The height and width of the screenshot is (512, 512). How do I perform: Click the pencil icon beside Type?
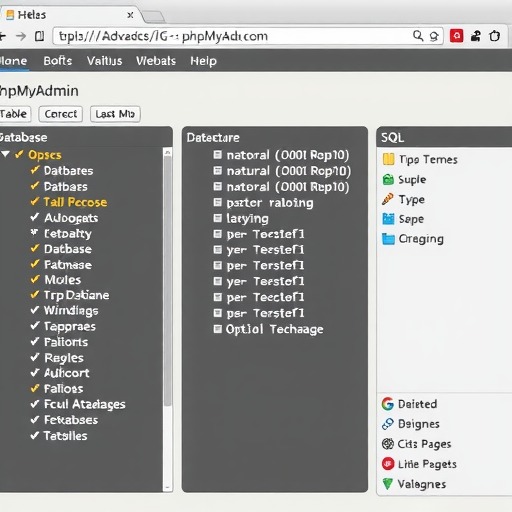coord(388,199)
